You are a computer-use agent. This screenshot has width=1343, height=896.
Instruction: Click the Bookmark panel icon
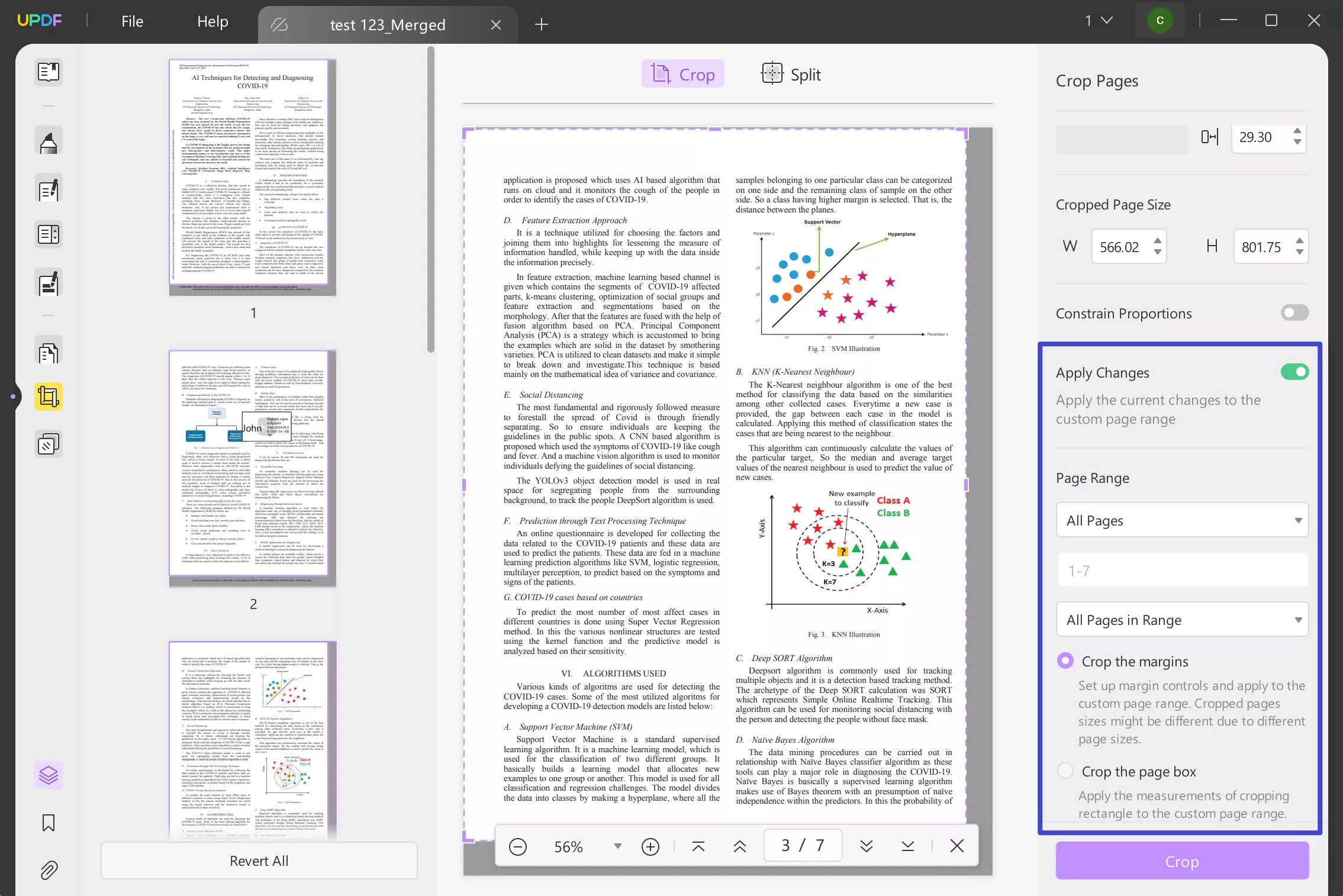(48, 823)
